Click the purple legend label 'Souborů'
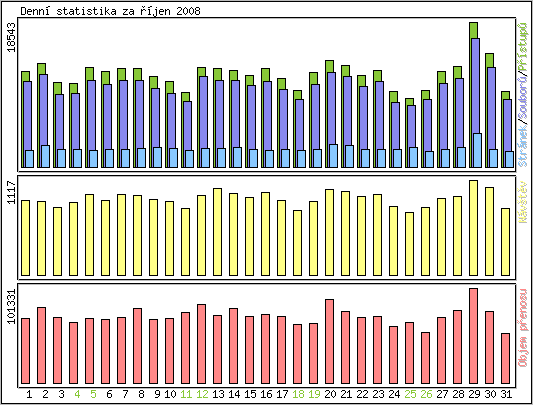The image size is (533, 405). [x=523, y=98]
